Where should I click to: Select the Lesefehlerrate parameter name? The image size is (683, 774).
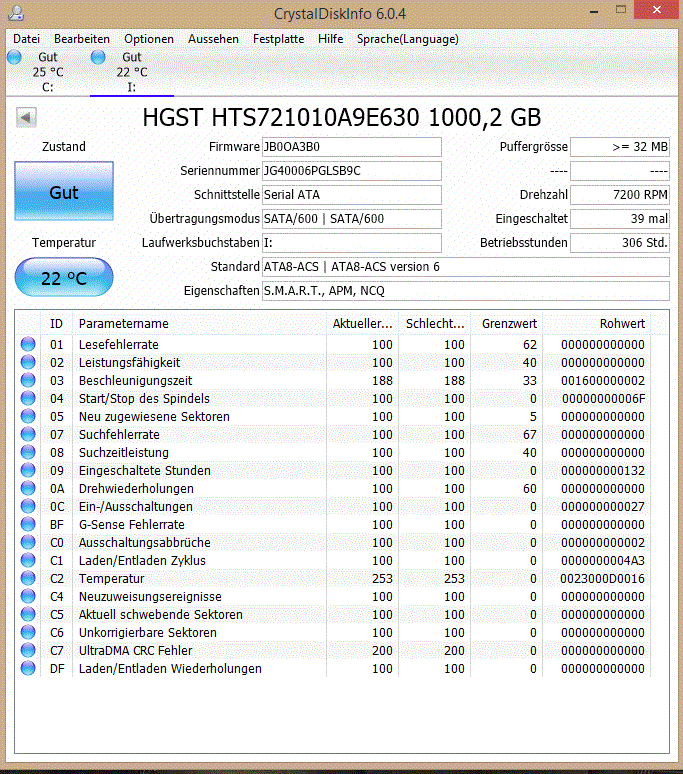(118, 345)
